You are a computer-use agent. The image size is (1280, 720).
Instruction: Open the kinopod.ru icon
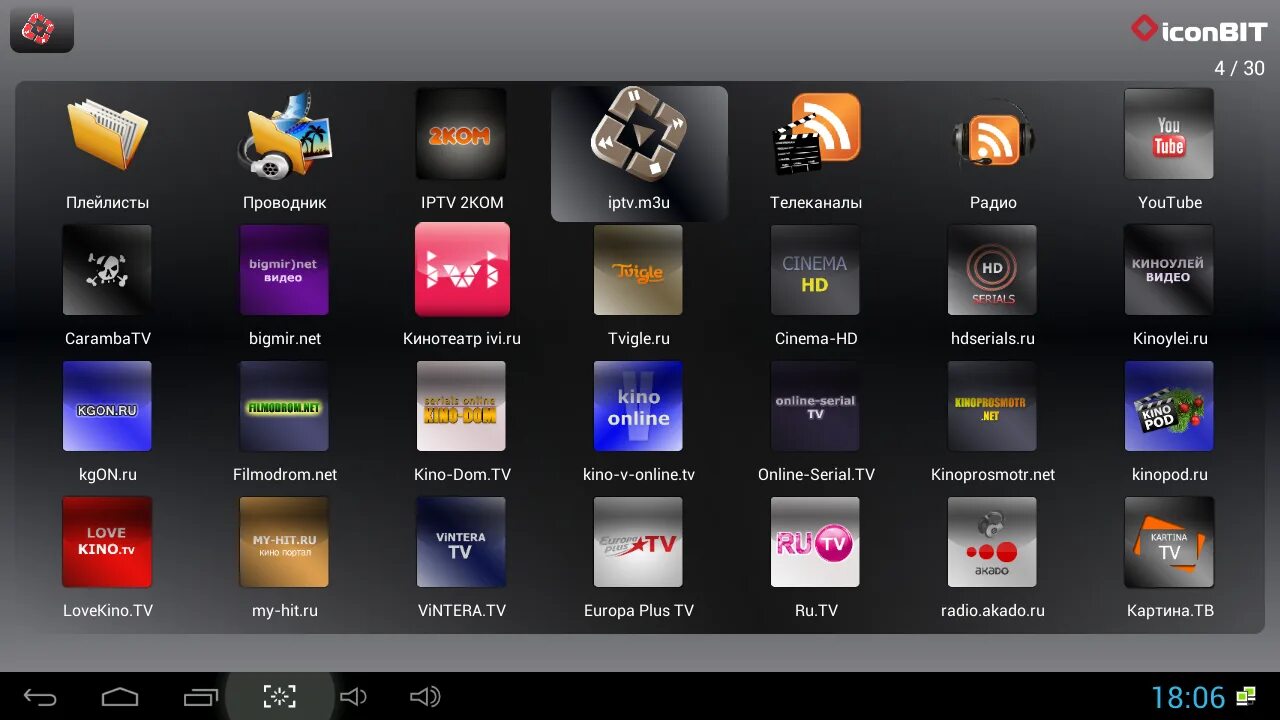coord(1169,406)
